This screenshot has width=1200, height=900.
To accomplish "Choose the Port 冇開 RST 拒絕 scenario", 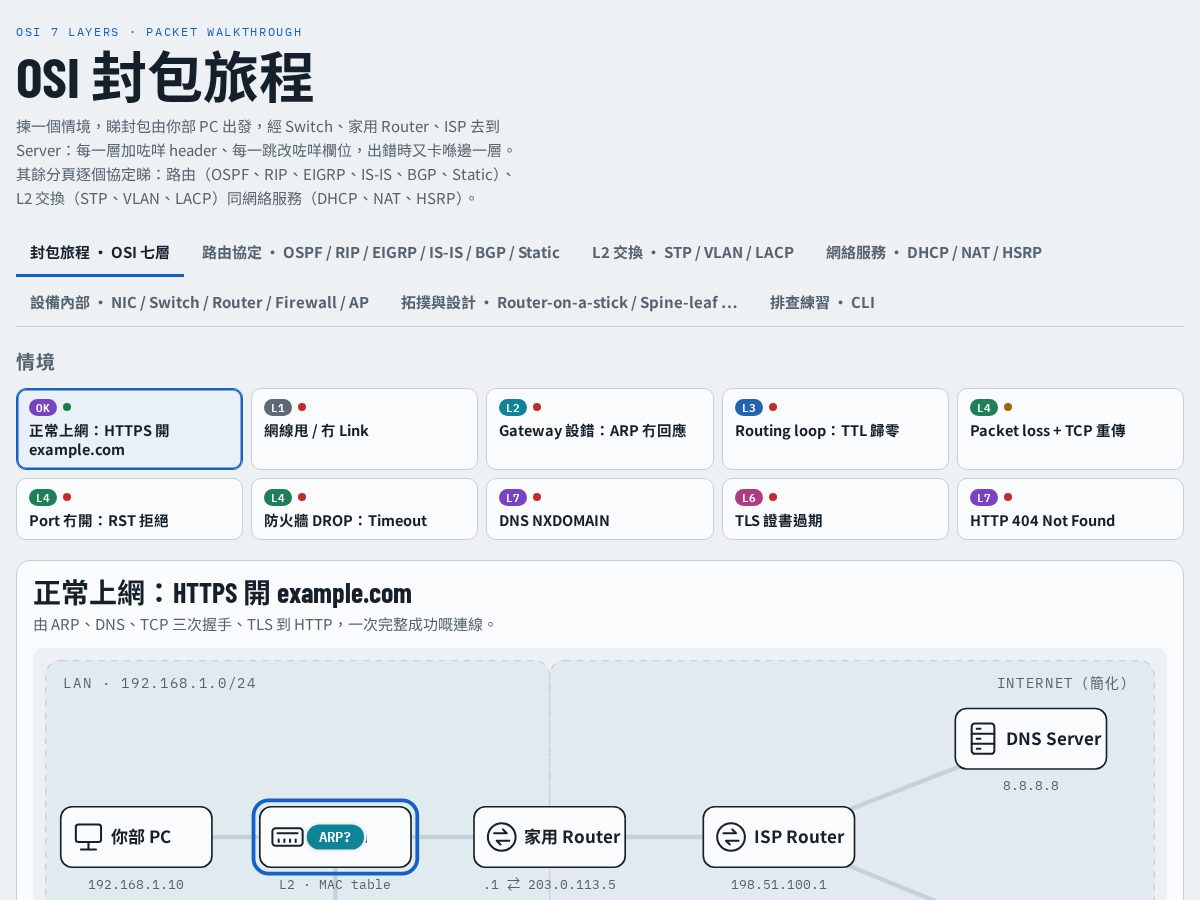I will click(x=130, y=509).
